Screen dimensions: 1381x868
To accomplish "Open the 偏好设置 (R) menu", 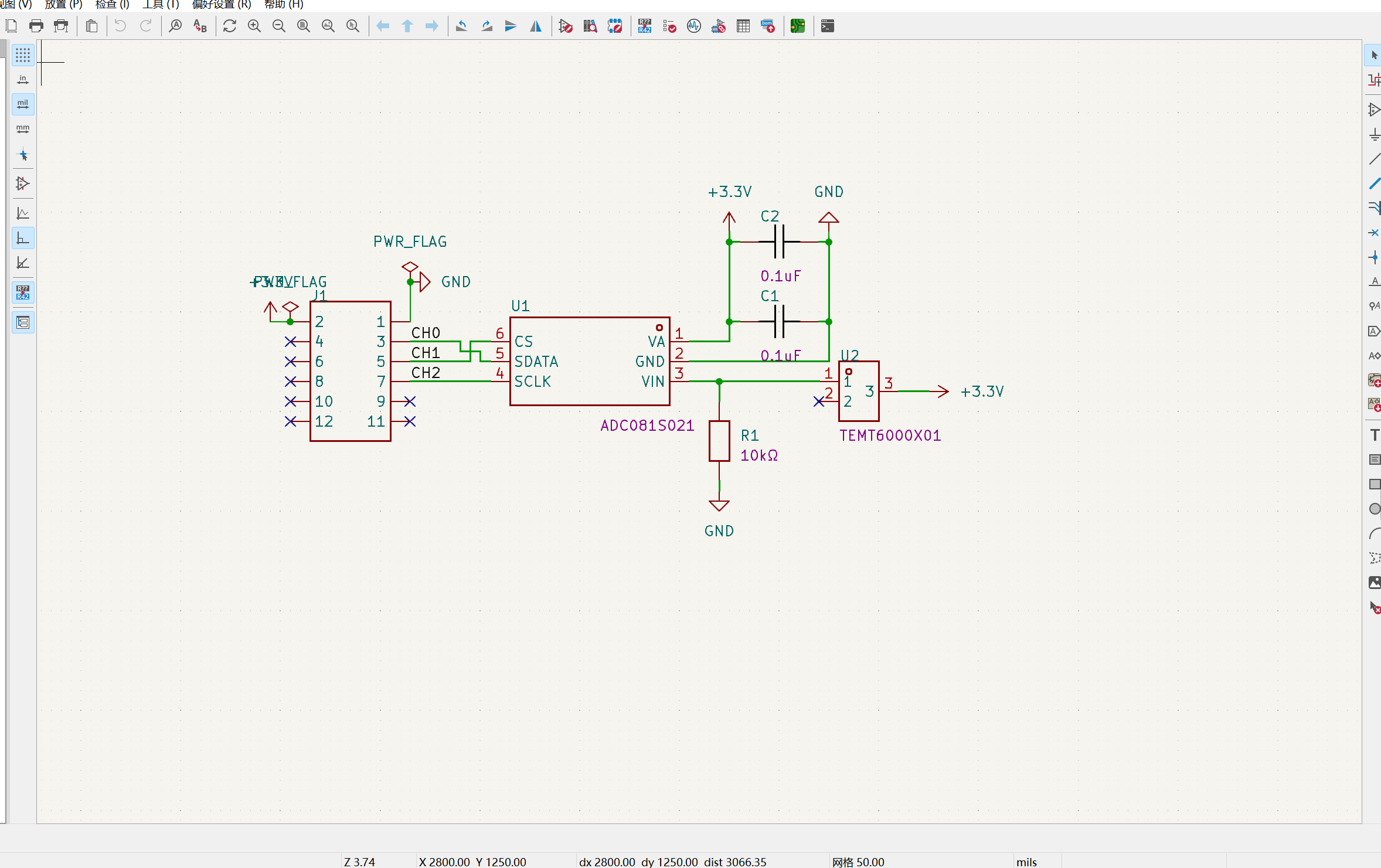I will 222,5.
